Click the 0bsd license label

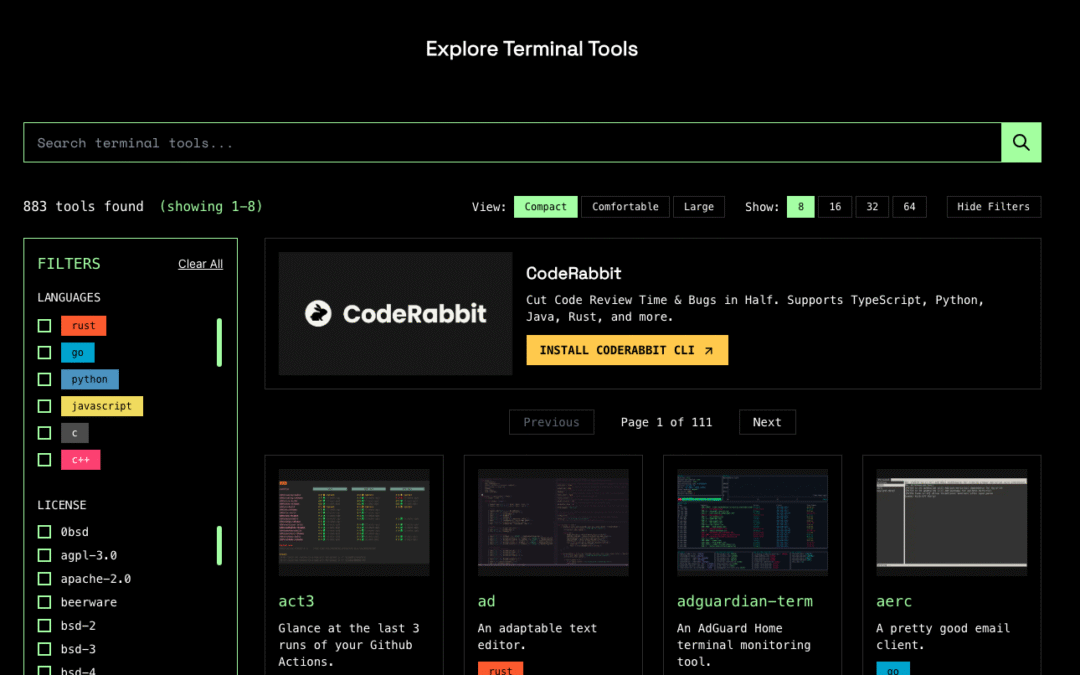pyautogui.click(x=74, y=532)
